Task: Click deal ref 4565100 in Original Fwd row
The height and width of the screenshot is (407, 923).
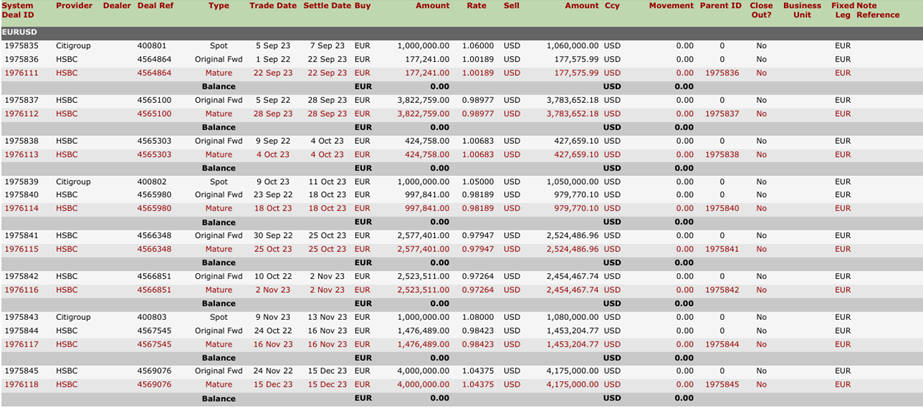Action: tap(154, 100)
